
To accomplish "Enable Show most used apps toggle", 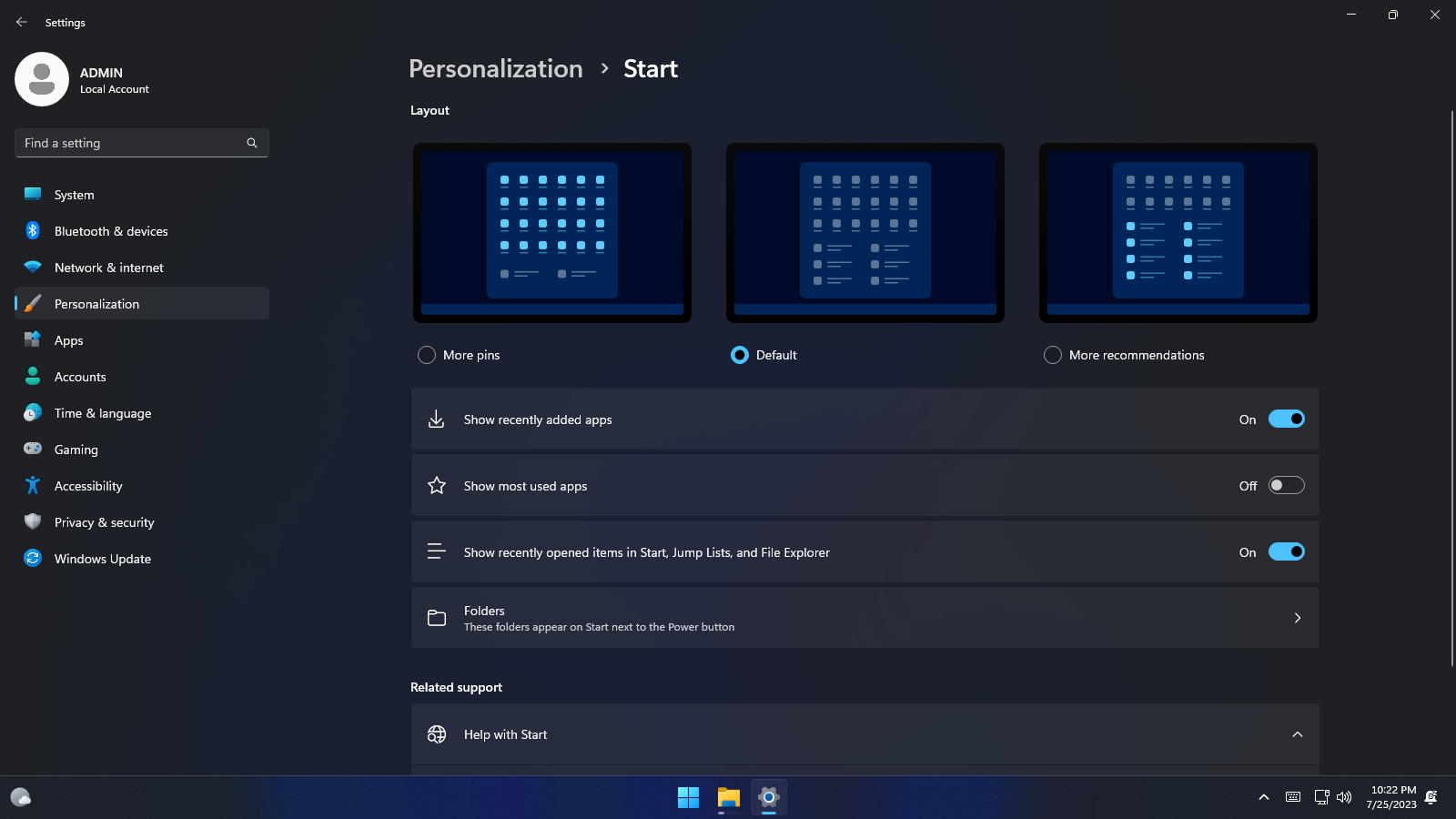I will tap(1287, 485).
